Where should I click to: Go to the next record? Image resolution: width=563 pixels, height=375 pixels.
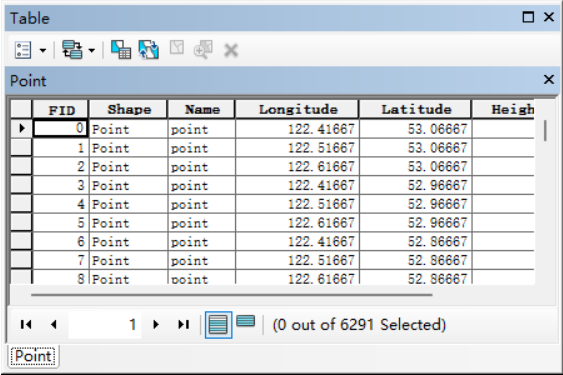pyautogui.click(x=155, y=324)
